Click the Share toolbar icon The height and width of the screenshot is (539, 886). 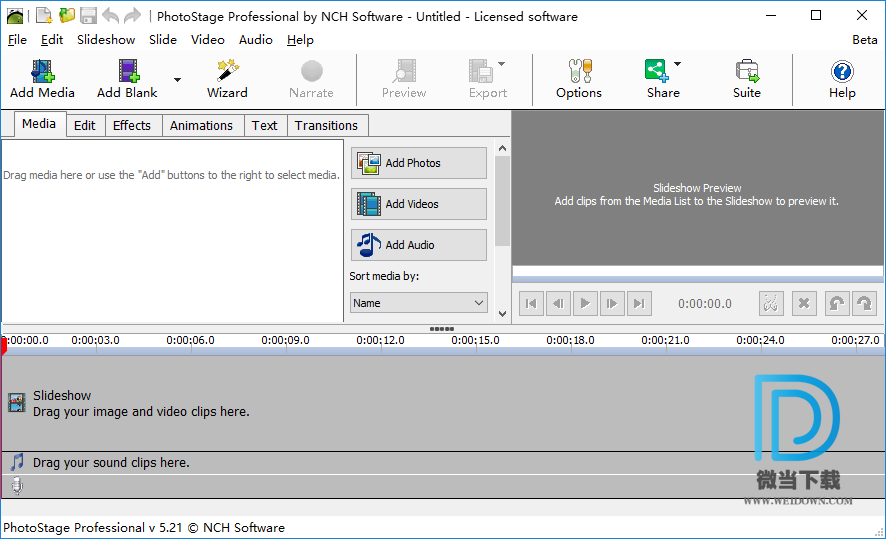pos(657,72)
